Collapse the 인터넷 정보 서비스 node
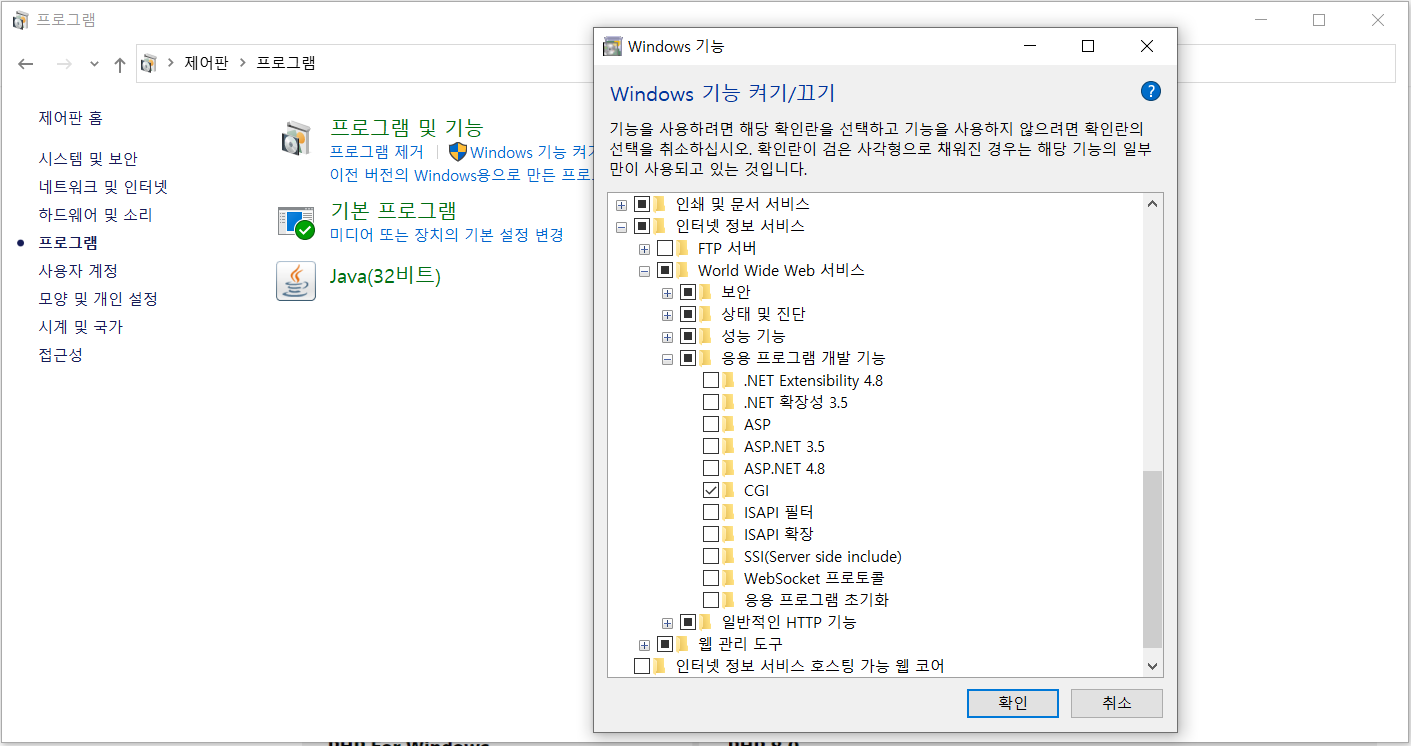Image resolution: width=1411 pixels, height=746 pixels. pyautogui.click(x=622, y=226)
